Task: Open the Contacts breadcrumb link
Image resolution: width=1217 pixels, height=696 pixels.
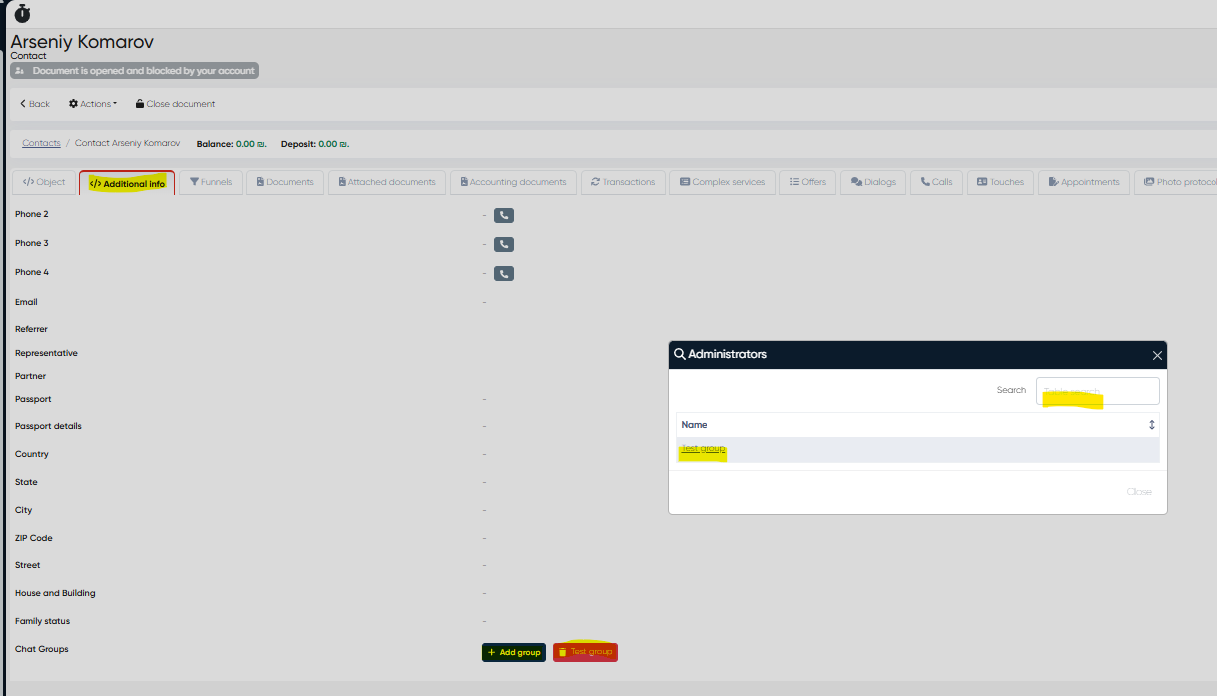Action: pyautogui.click(x=41, y=143)
